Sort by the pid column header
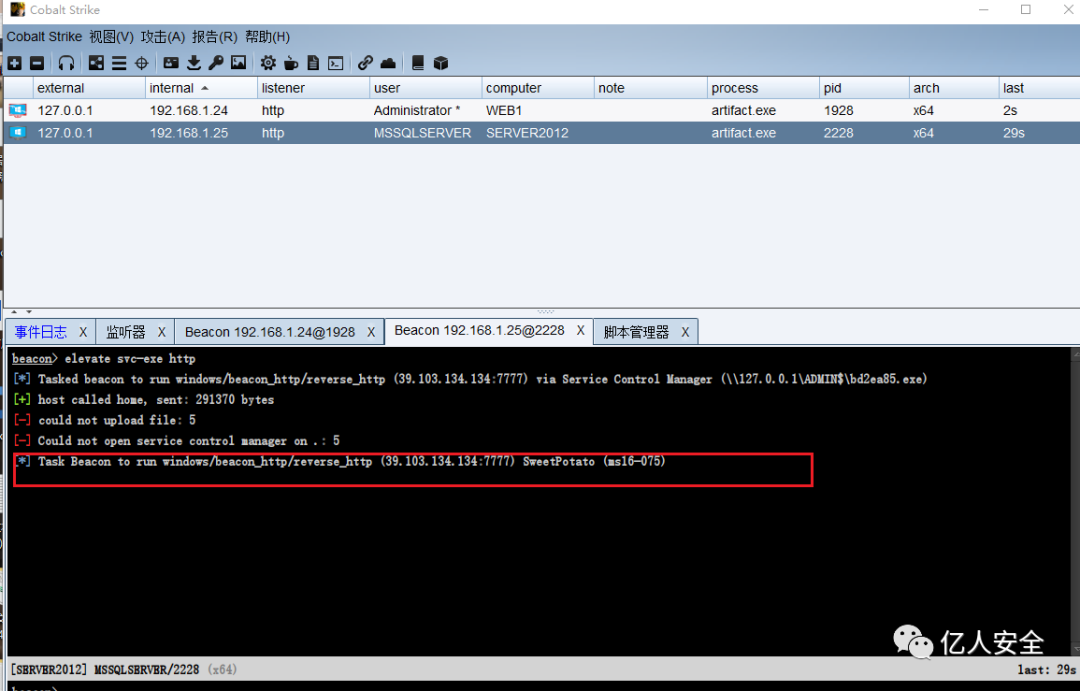This screenshot has height=691, width=1080. click(x=864, y=88)
